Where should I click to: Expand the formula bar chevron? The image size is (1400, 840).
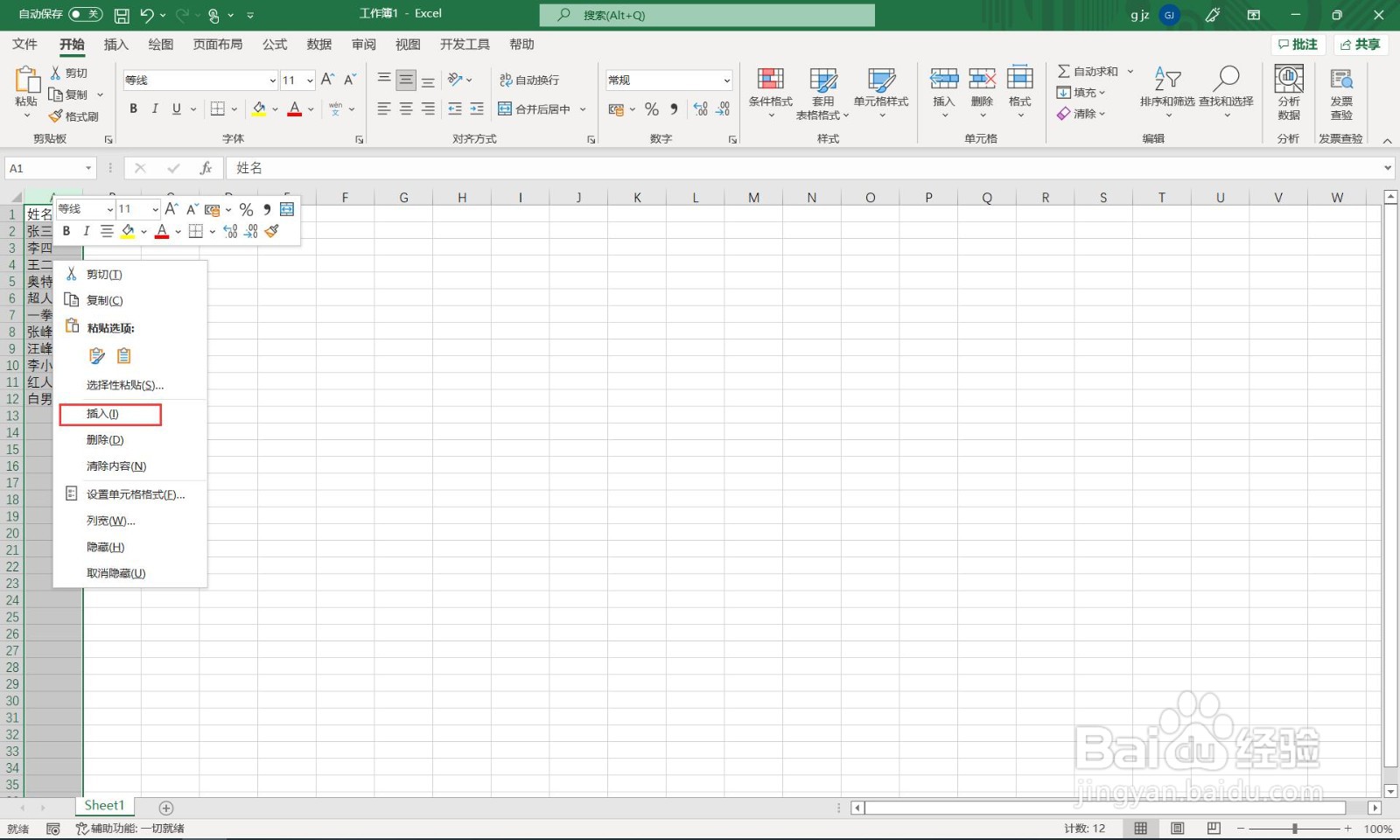pos(1388,168)
